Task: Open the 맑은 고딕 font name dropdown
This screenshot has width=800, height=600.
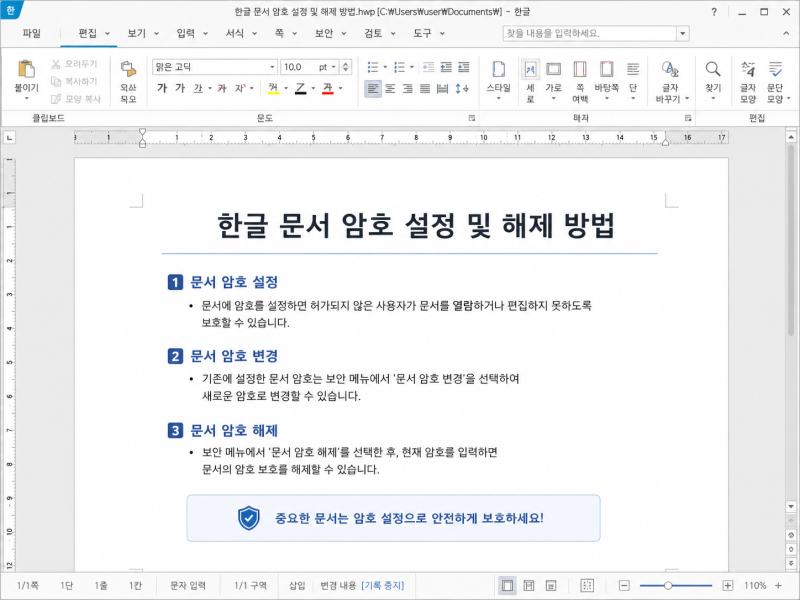Action: 272,67
